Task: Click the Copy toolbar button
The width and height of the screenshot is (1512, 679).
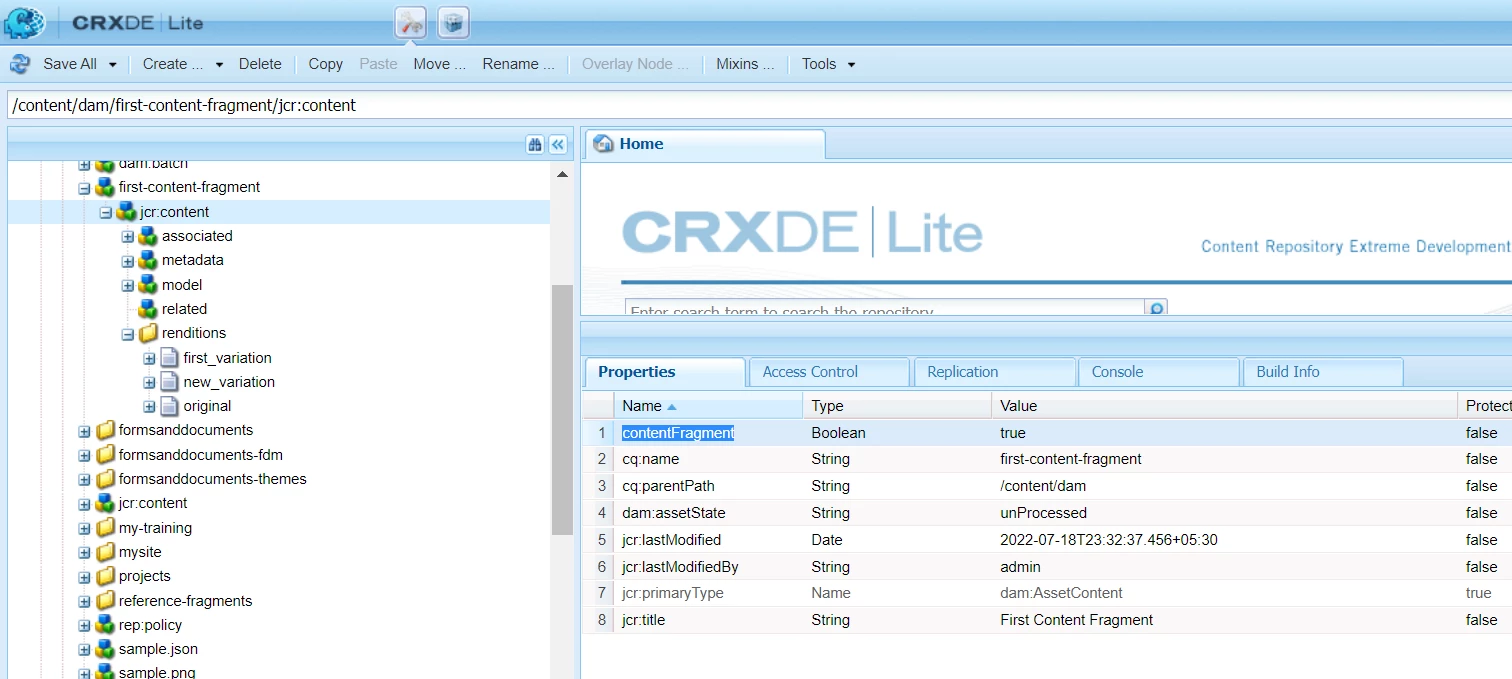Action: pos(325,64)
